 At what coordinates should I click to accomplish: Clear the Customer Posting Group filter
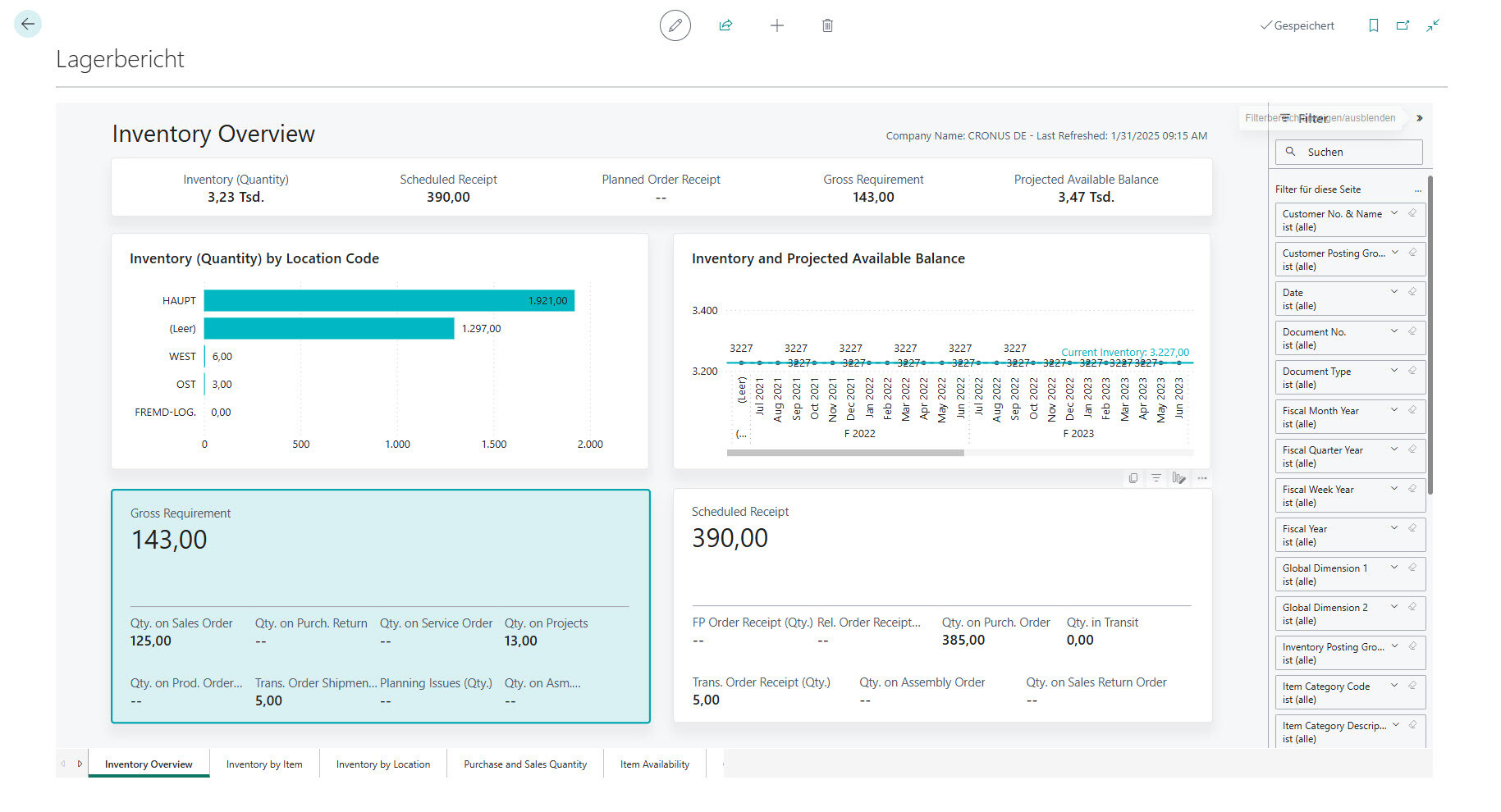[x=1412, y=253]
